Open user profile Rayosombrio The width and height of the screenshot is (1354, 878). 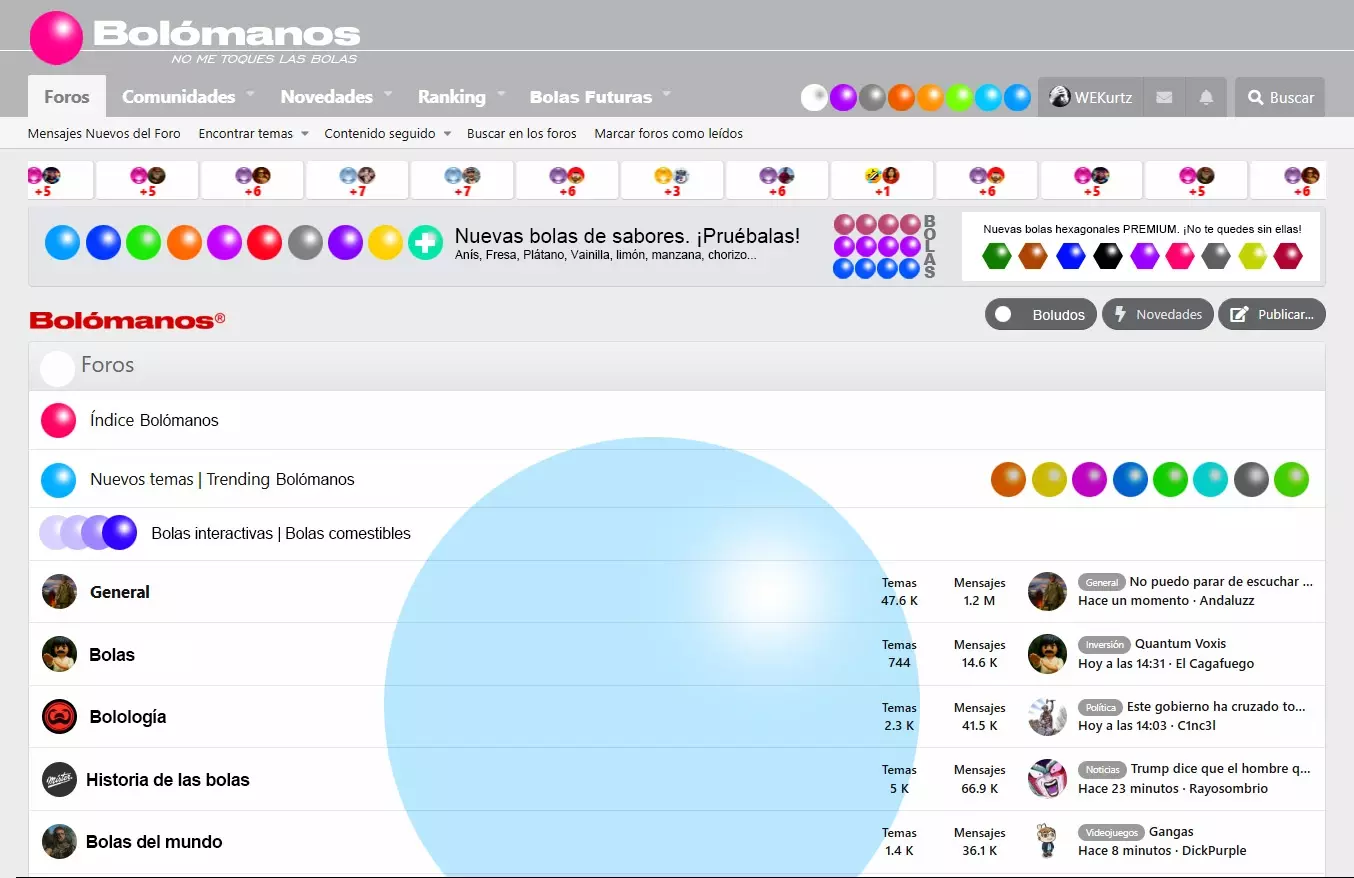[1227, 788]
